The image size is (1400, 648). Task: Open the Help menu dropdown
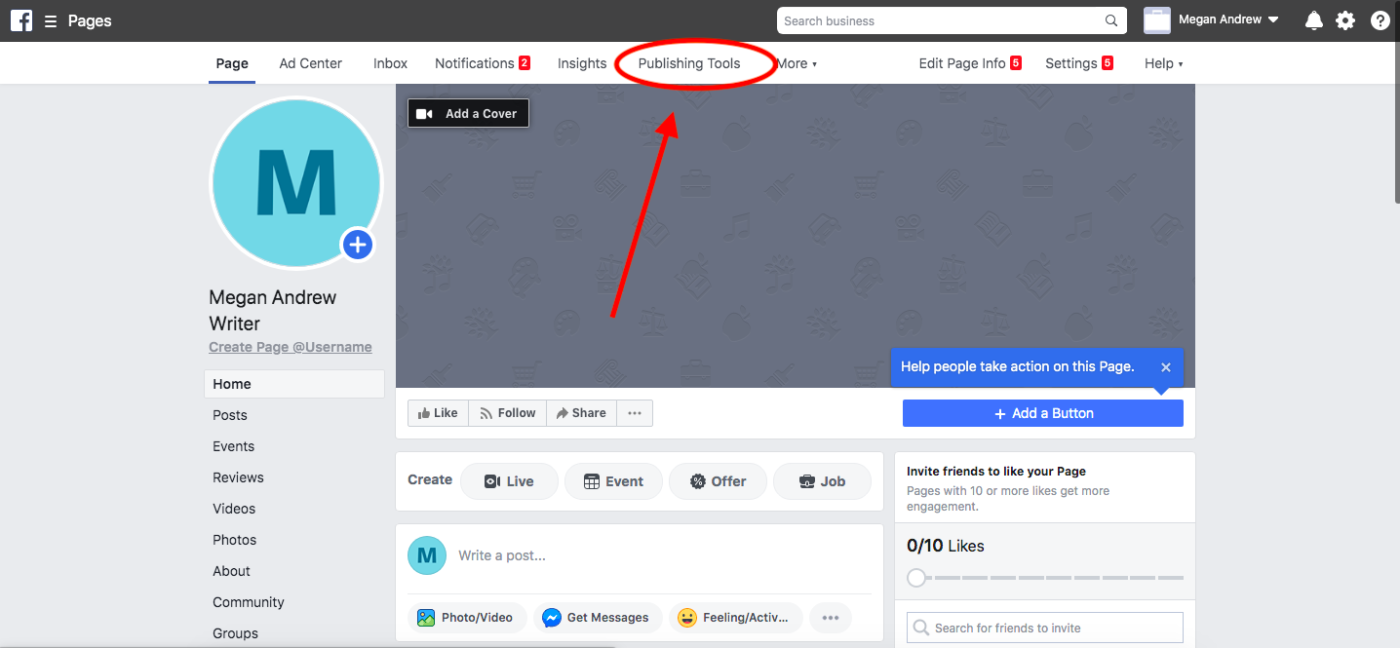coord(1163,63)
